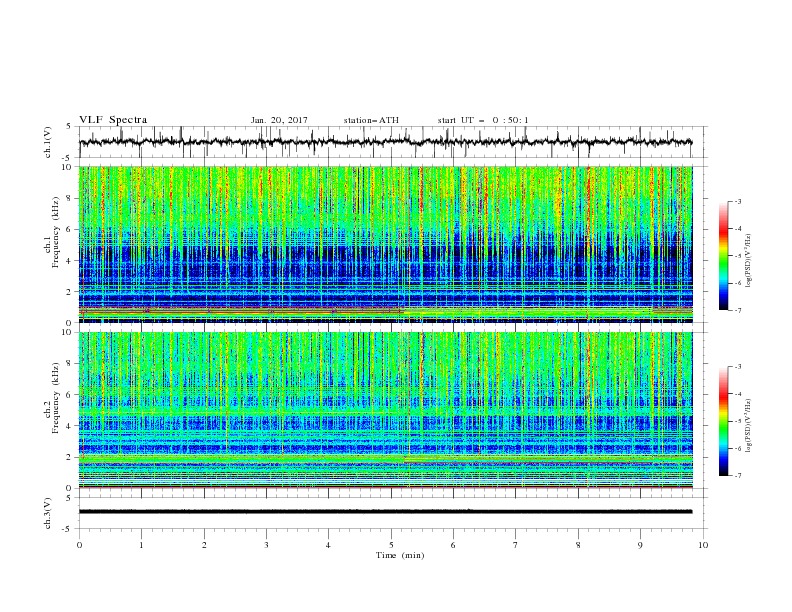Click the time axis tick label "4"

[328, 545]
